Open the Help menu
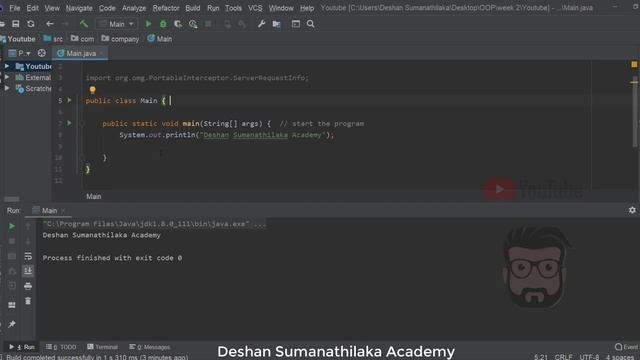 [307, 8]
